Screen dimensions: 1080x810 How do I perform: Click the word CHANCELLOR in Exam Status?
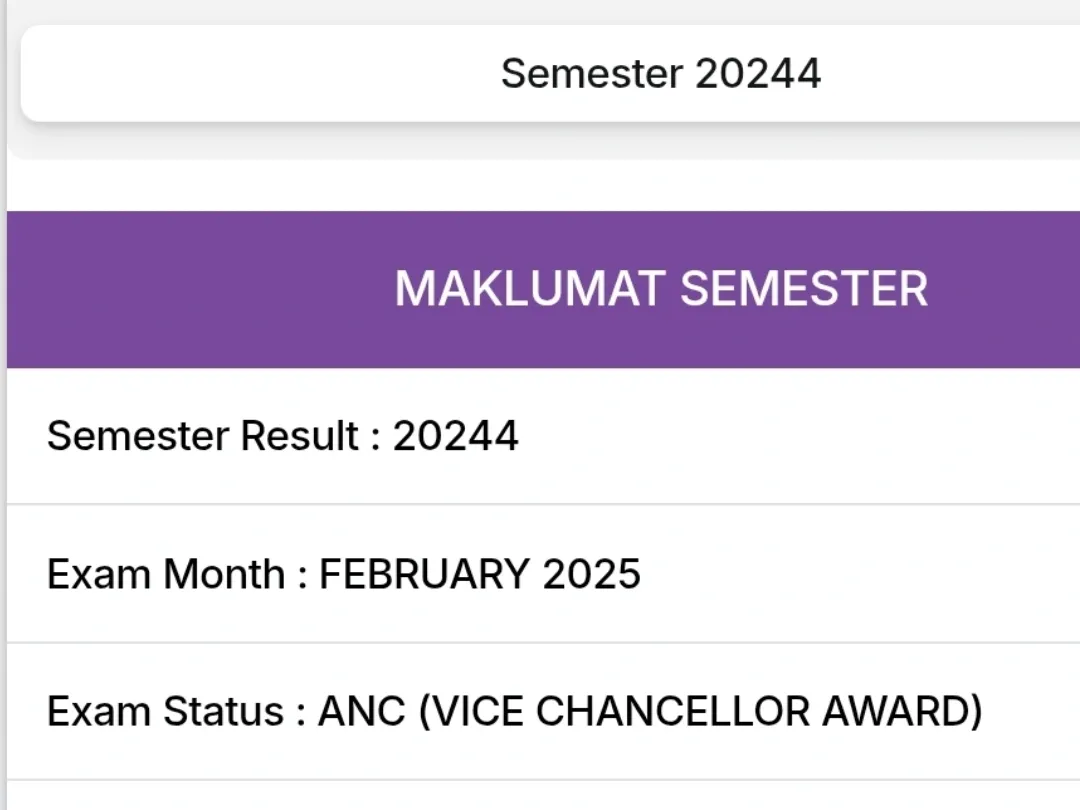[675, 712]
